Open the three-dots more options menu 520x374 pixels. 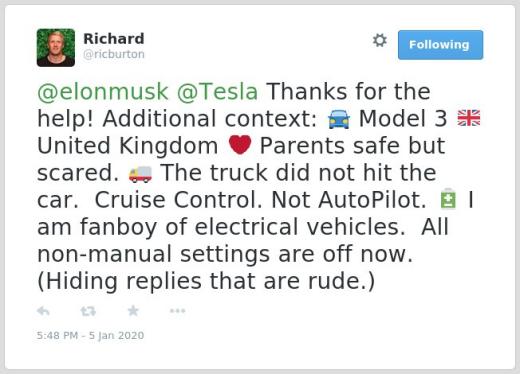(177, 311)
